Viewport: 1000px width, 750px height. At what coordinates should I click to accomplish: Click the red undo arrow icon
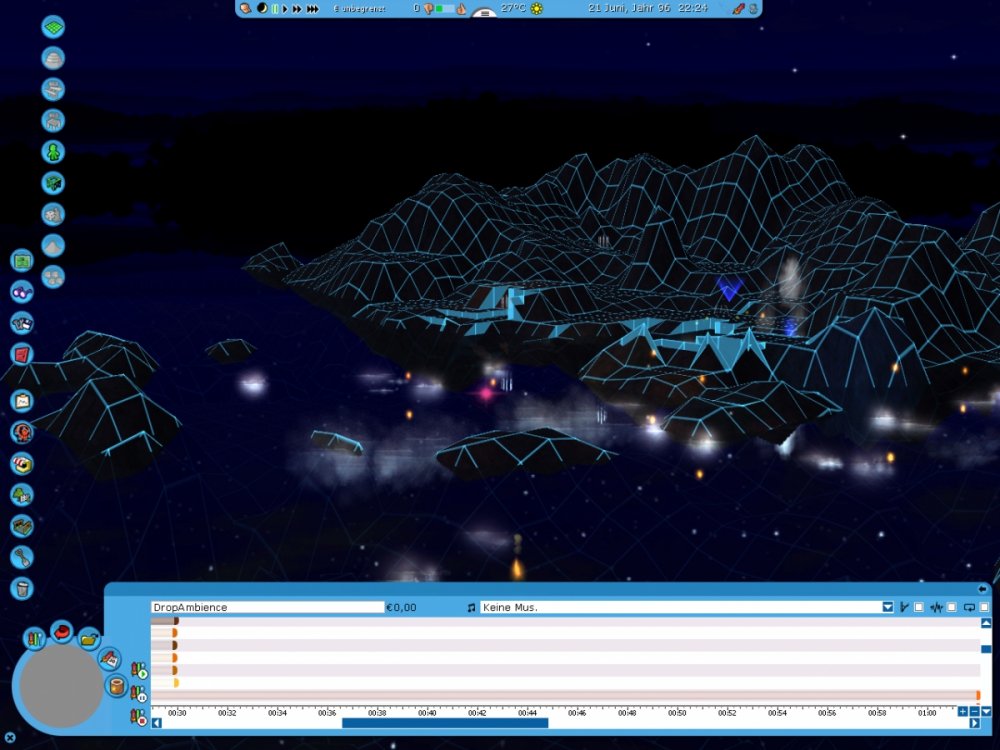click(x=62, y=631)
